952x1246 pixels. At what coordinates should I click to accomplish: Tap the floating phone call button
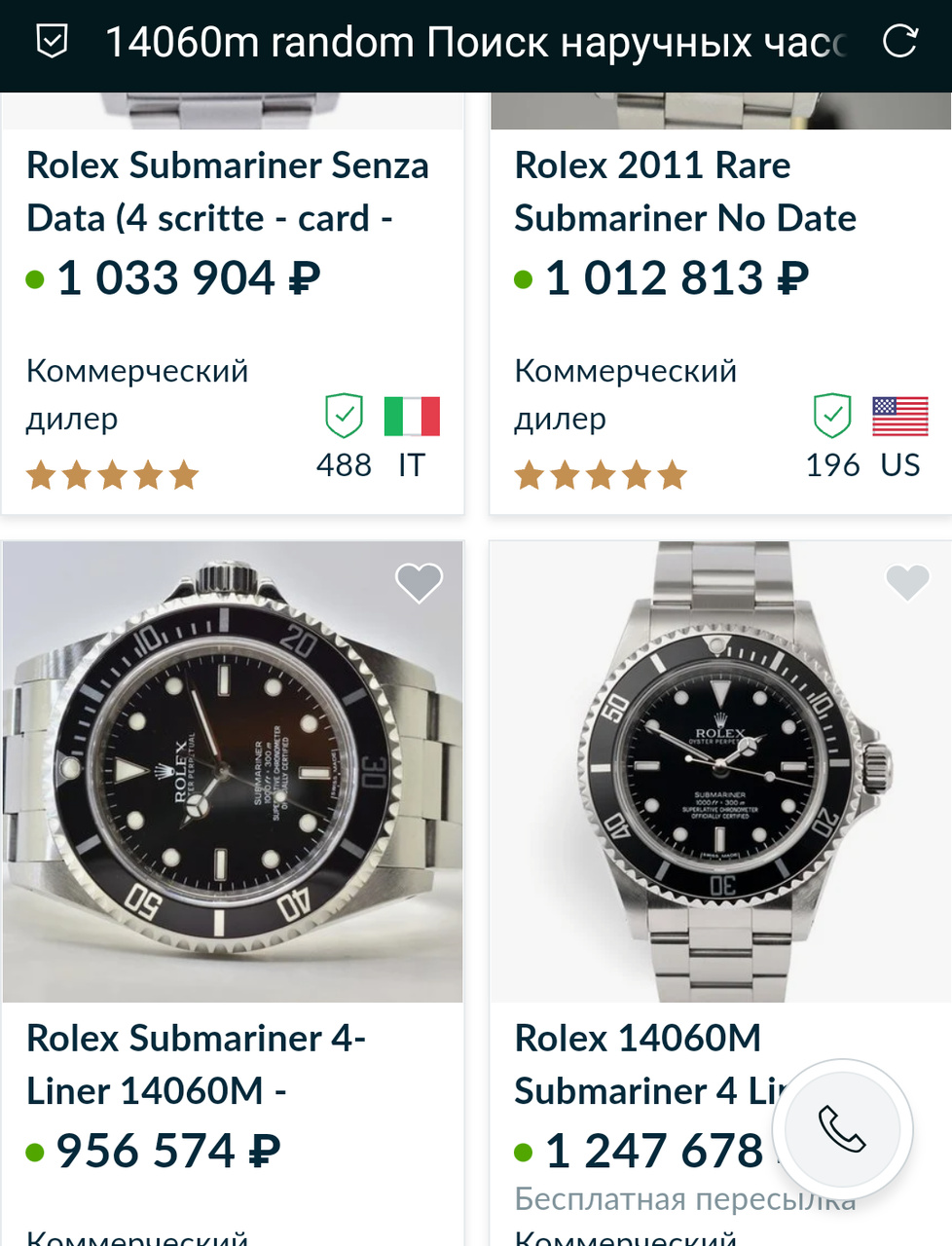pyautogui.click(x=842, y=1129)
